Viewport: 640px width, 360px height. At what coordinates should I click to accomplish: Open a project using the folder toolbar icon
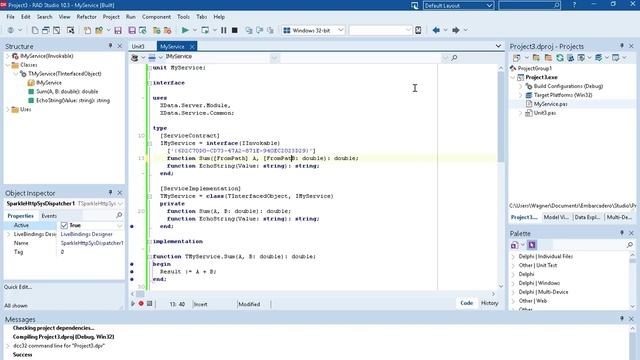98,30
